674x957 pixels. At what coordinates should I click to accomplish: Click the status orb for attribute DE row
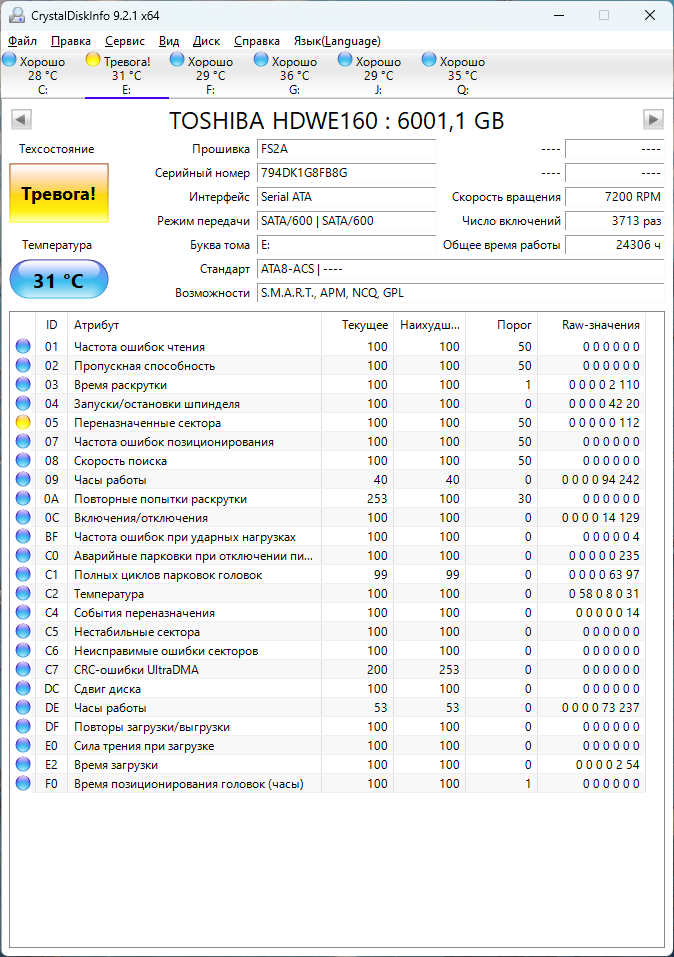23,707
